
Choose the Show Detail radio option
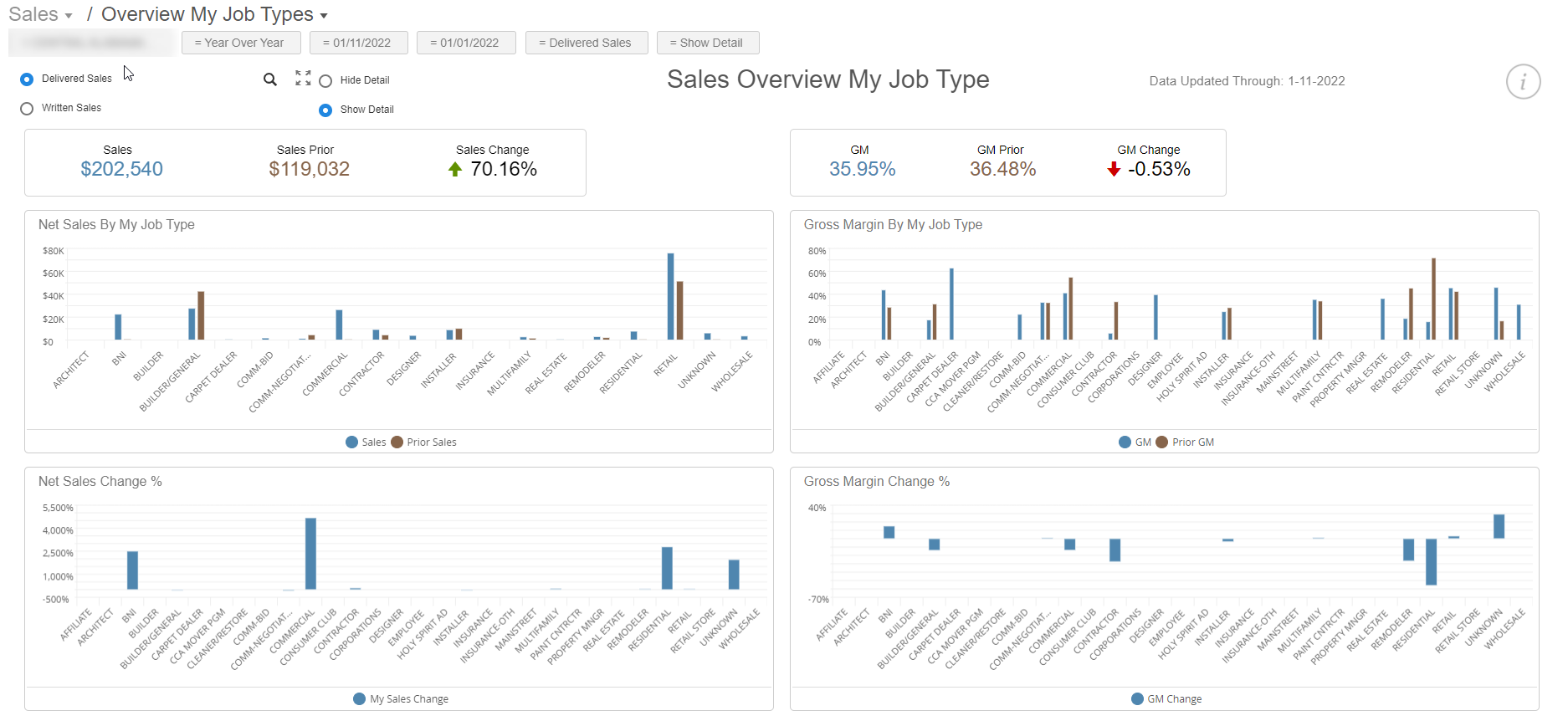pyautogui.click(x=325, y=110)
